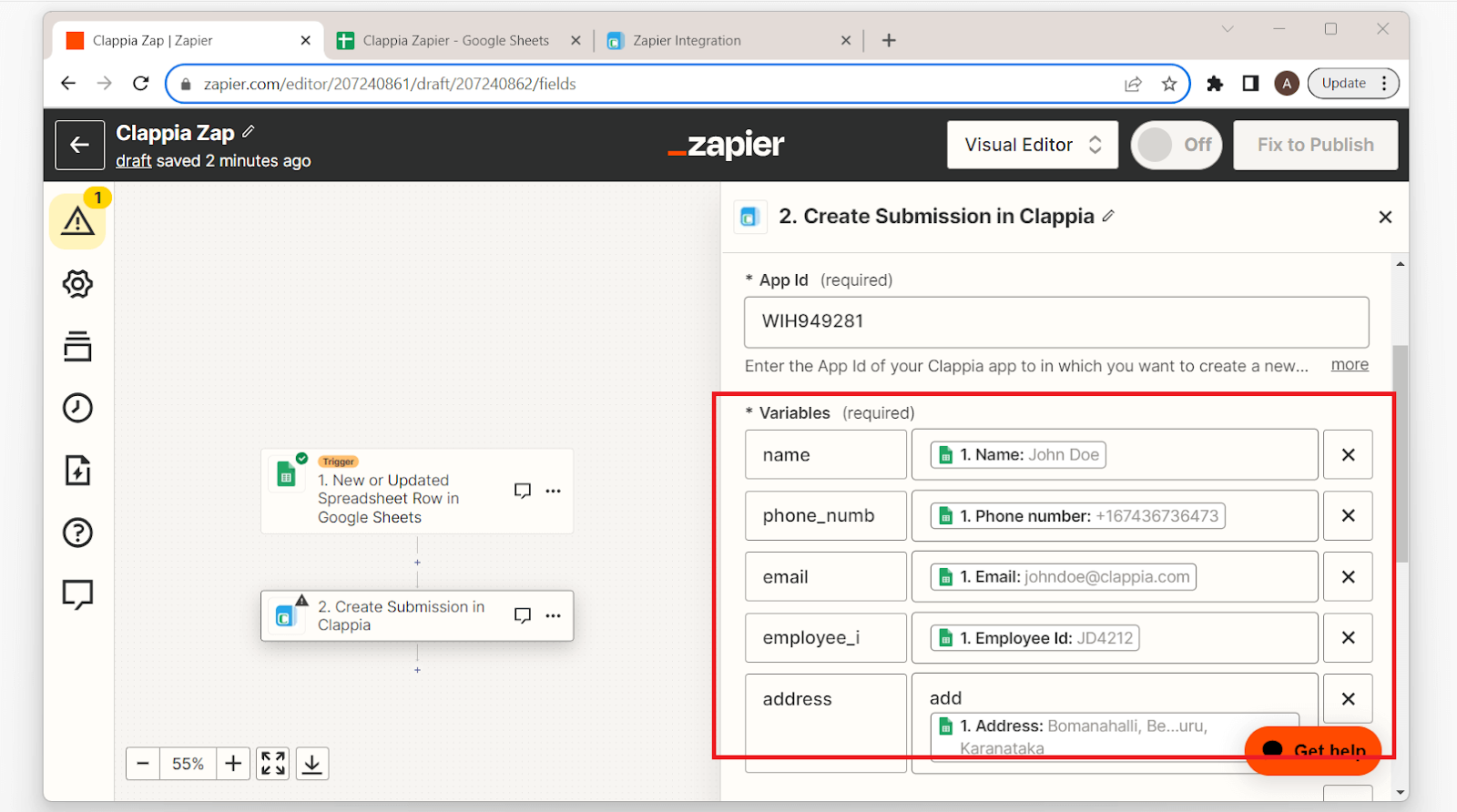Open Zap settings gear in sidebar

(77, 284)
